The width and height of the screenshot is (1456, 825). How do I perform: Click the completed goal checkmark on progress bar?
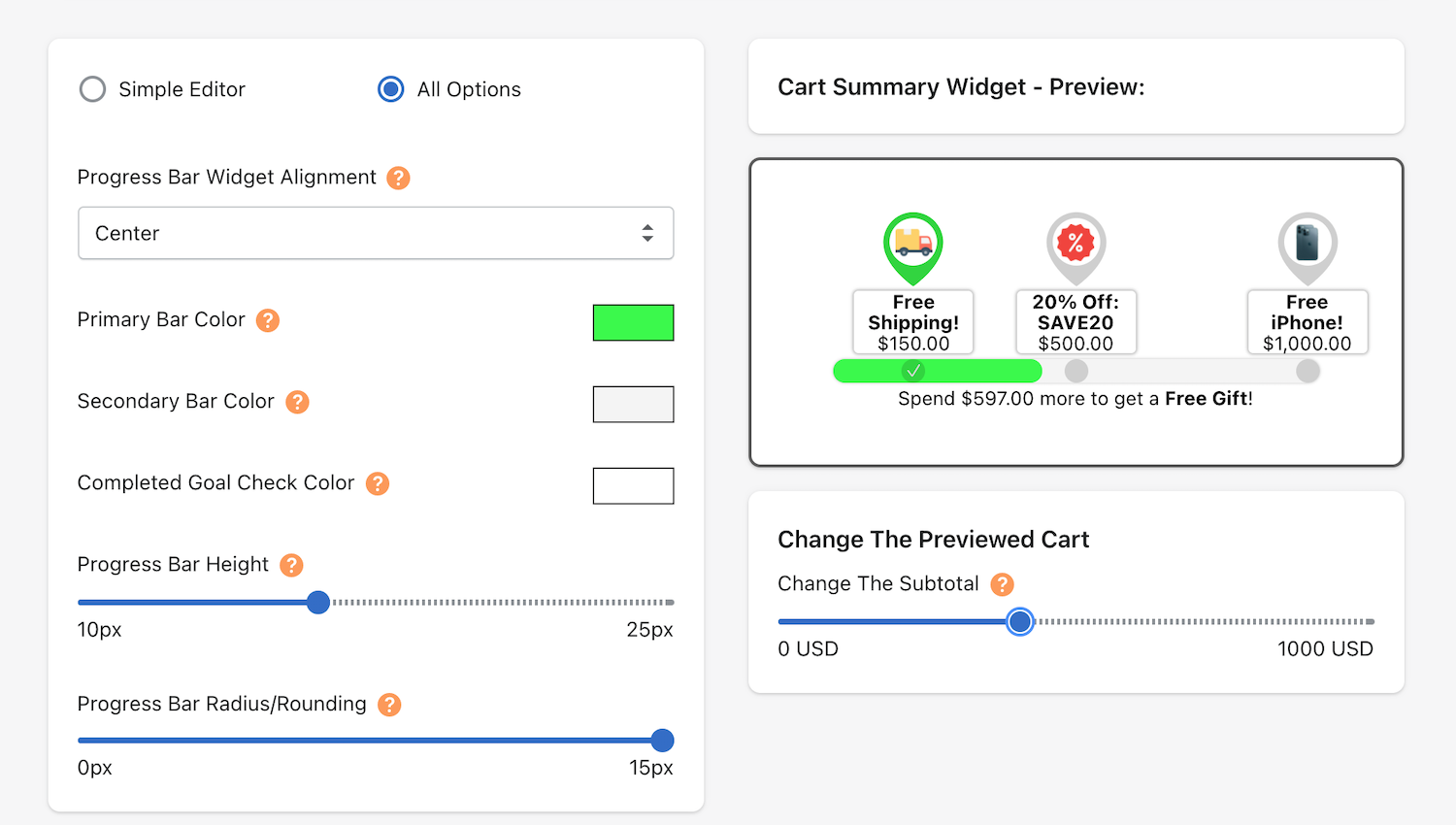[x=913, y=371]
